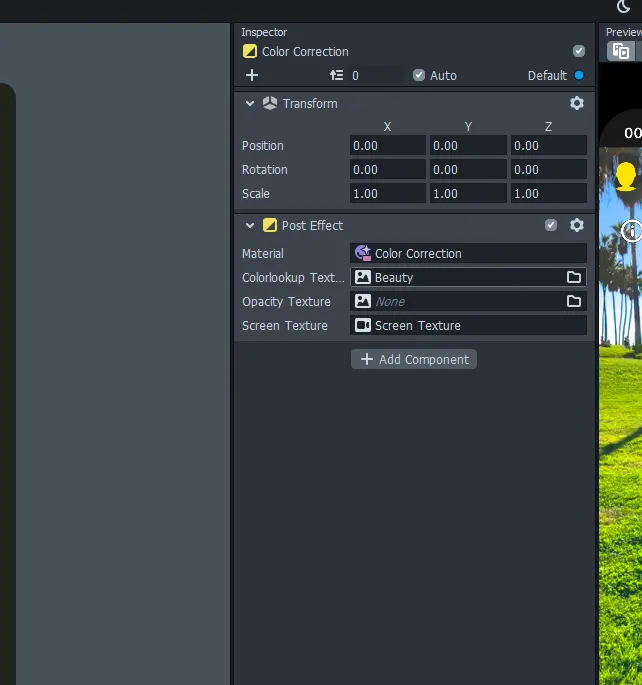Click the Preview panel toolbar button icon
The image size is (642, 685).
[x=621, y=51]
